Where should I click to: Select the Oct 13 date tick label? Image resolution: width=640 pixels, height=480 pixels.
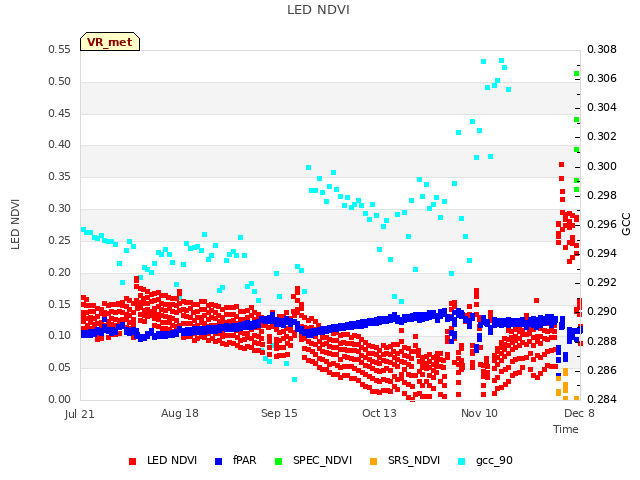coord(379,413)
